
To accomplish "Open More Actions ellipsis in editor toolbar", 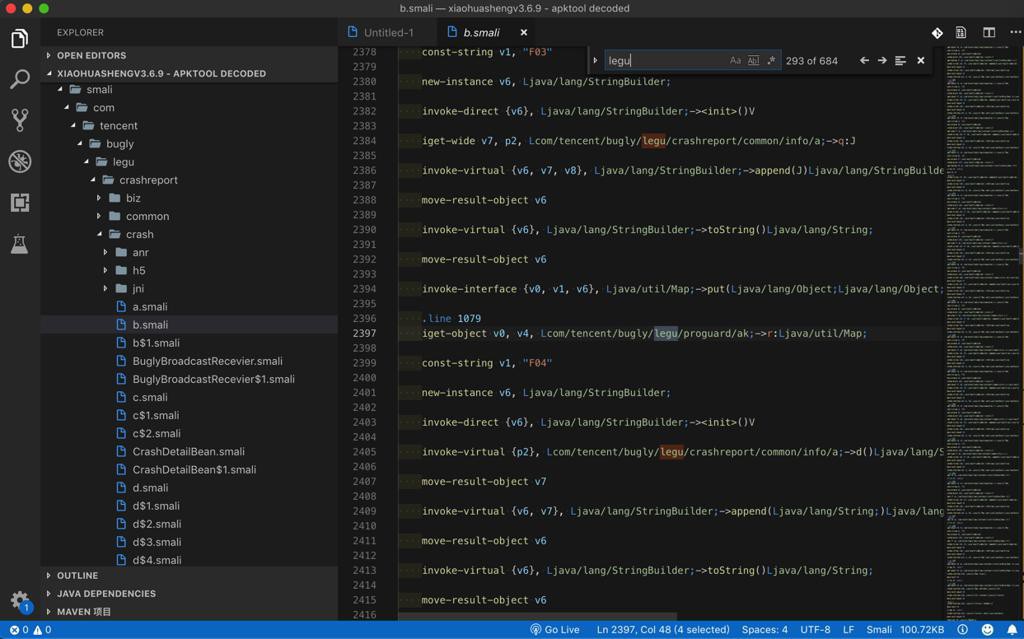I will click(1016, 33).
